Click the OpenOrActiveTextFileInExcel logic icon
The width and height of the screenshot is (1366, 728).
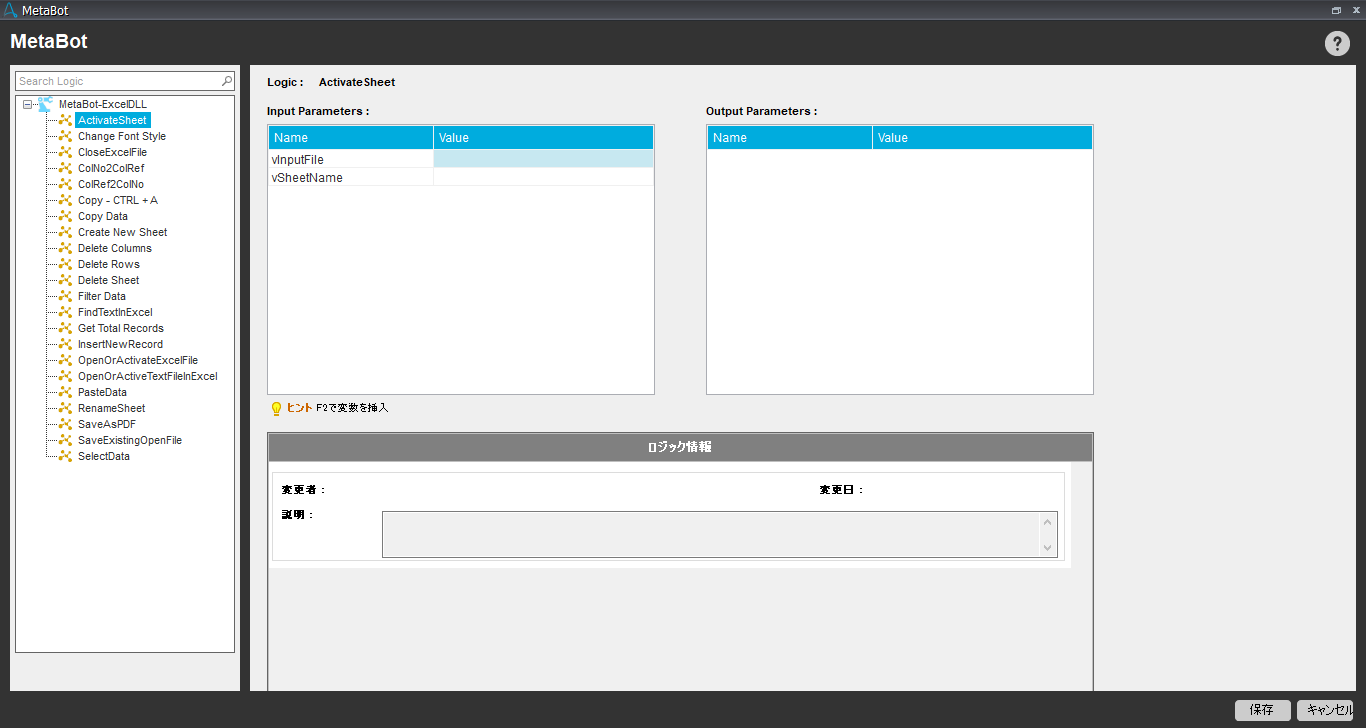pyautogui.click(x=65, y=376)
